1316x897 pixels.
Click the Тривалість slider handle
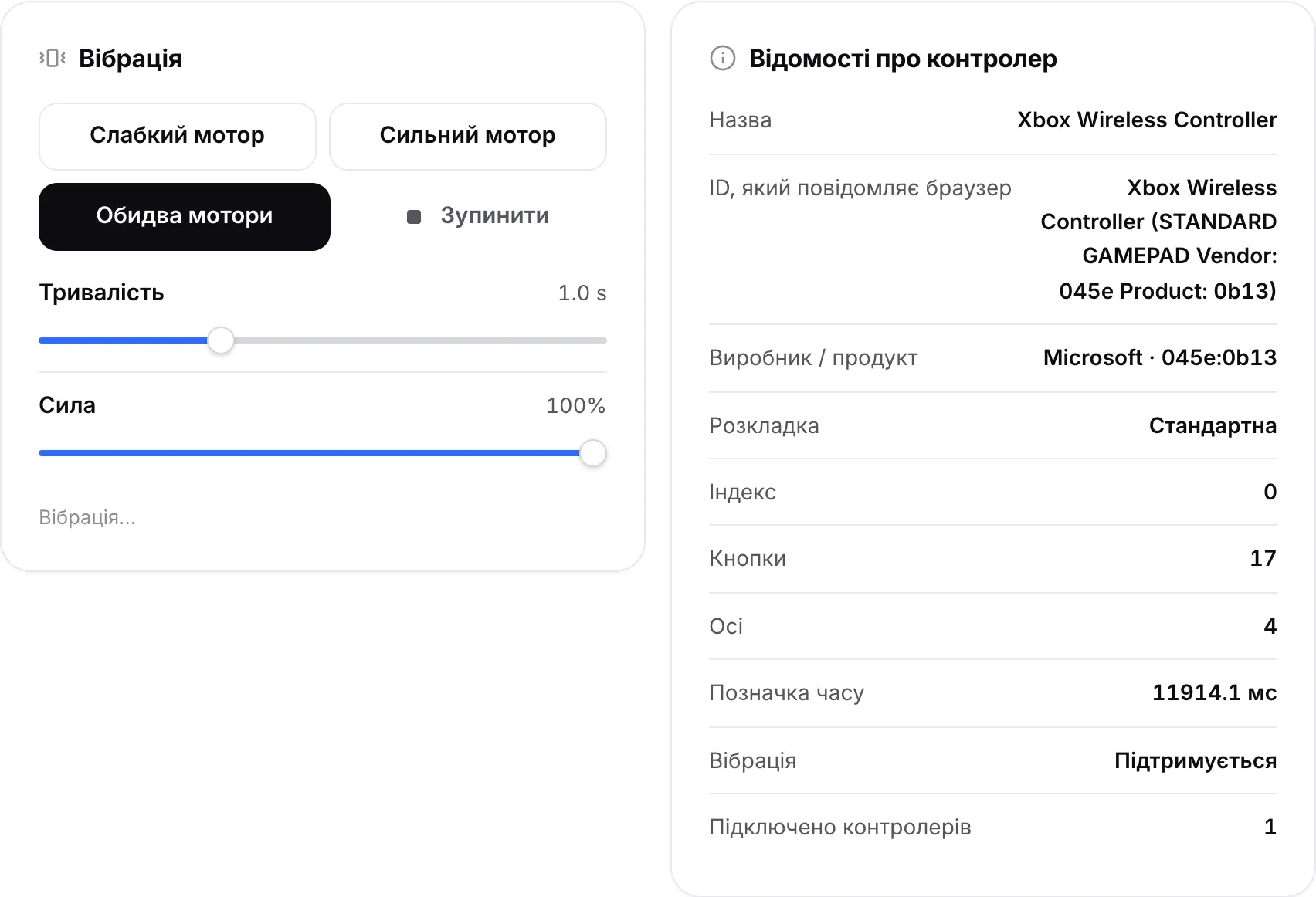coord(221,340)
